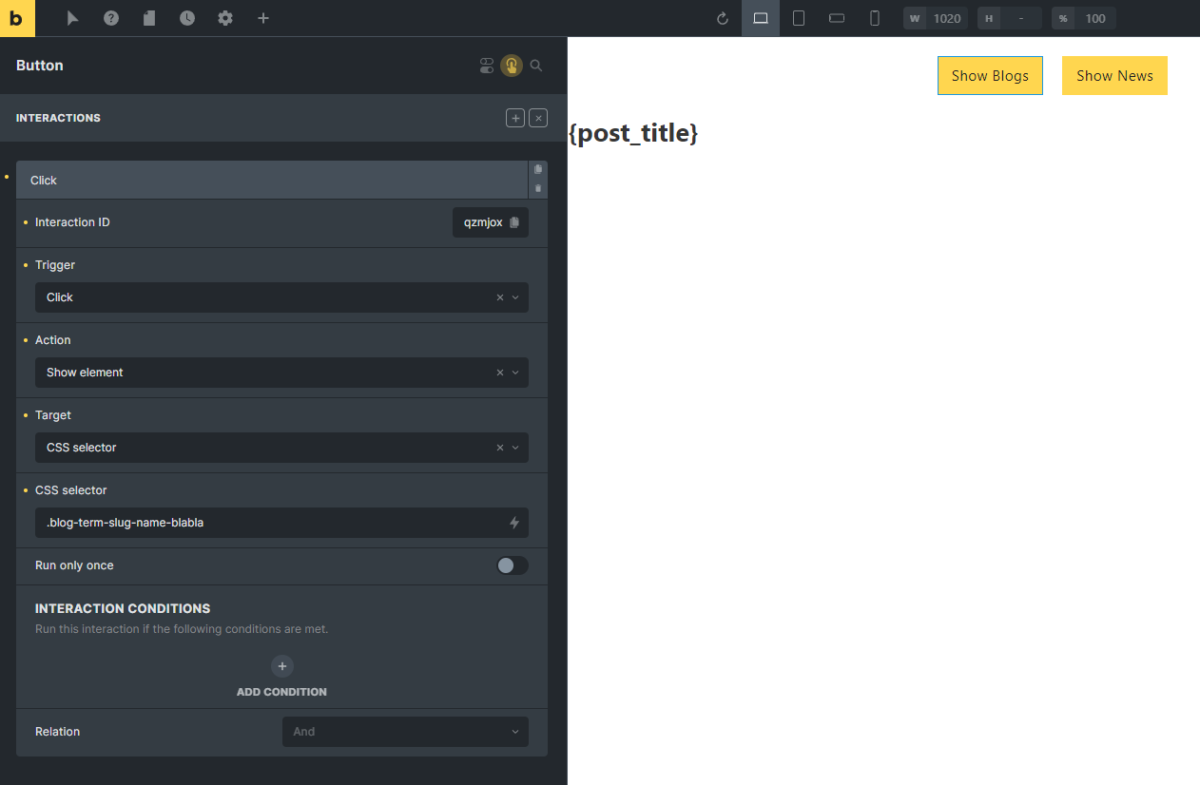Viewport: 1200px width, 785px height.
Task: Click the Help question mark icon
Action: [x=111, y=18]
